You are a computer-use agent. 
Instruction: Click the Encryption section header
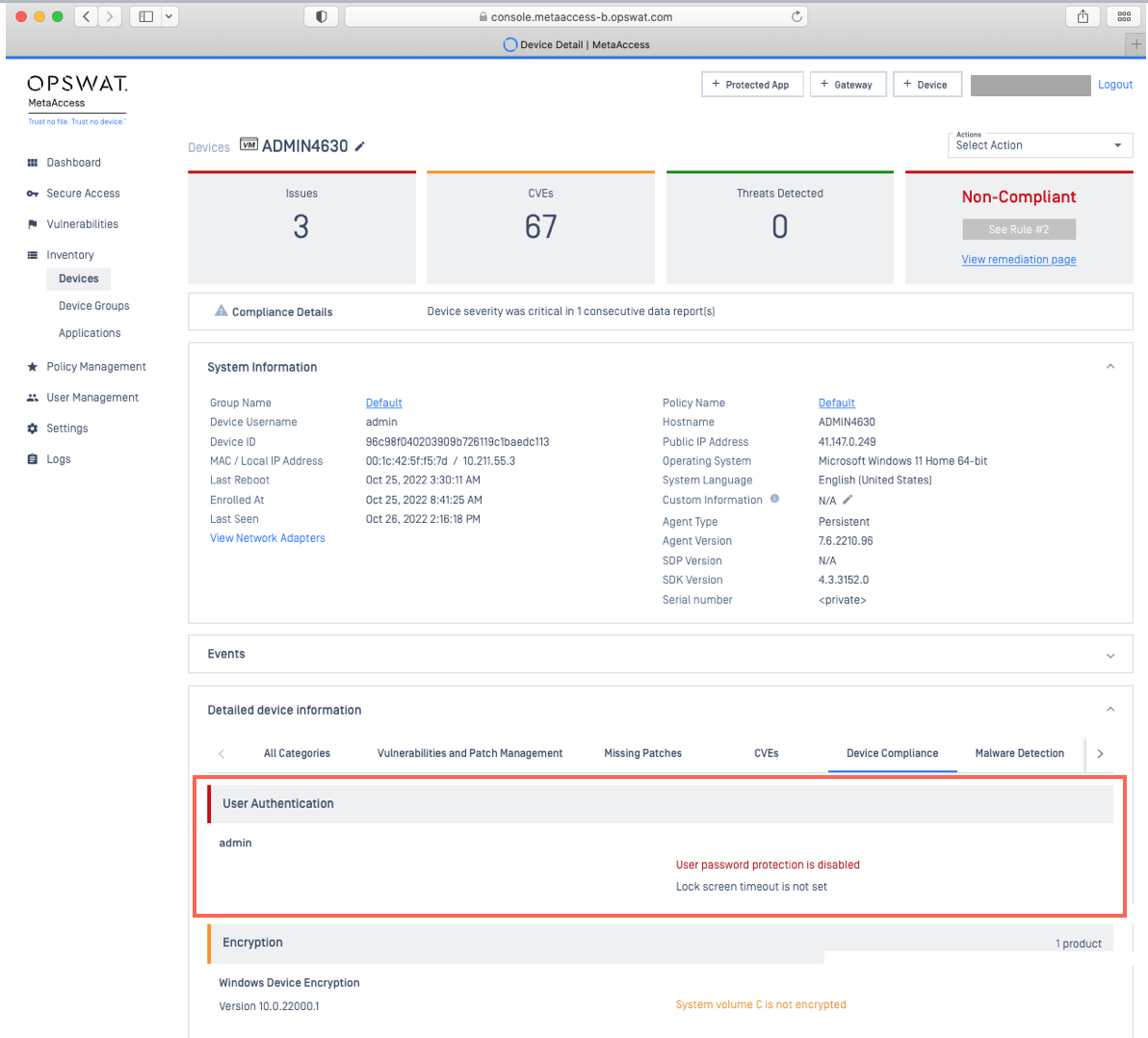pos(661,943)
